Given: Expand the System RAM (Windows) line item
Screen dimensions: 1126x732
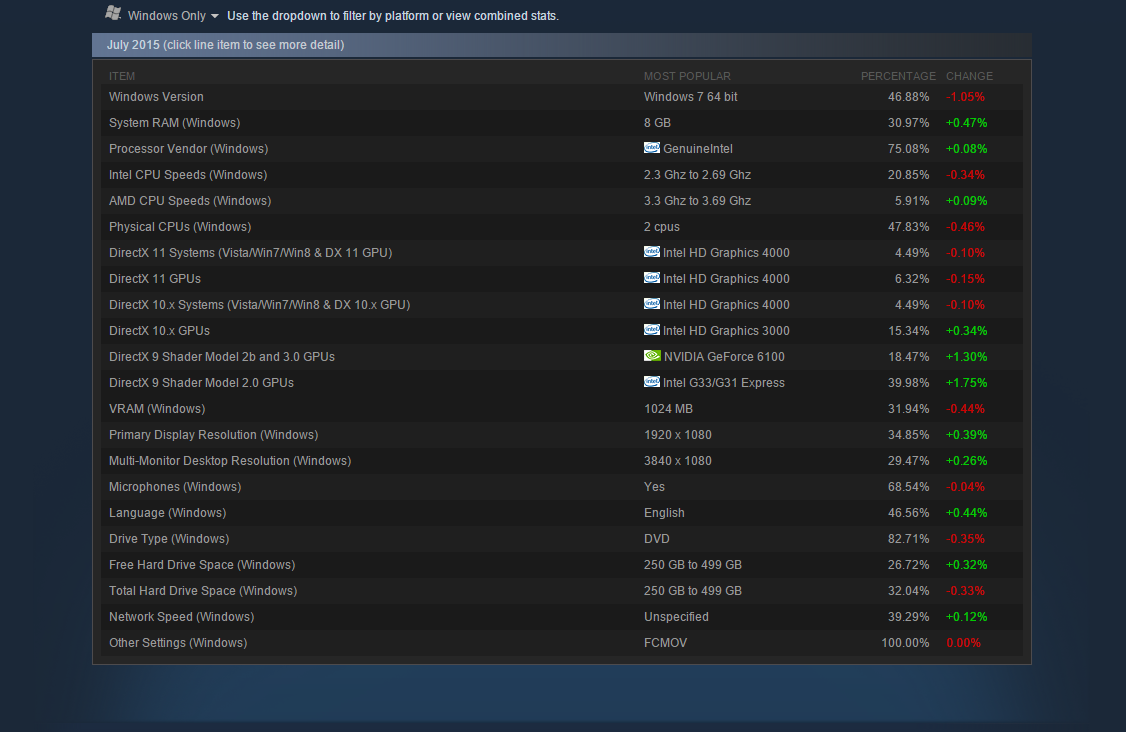Looking at the screenshot, I should pos(562,123).
